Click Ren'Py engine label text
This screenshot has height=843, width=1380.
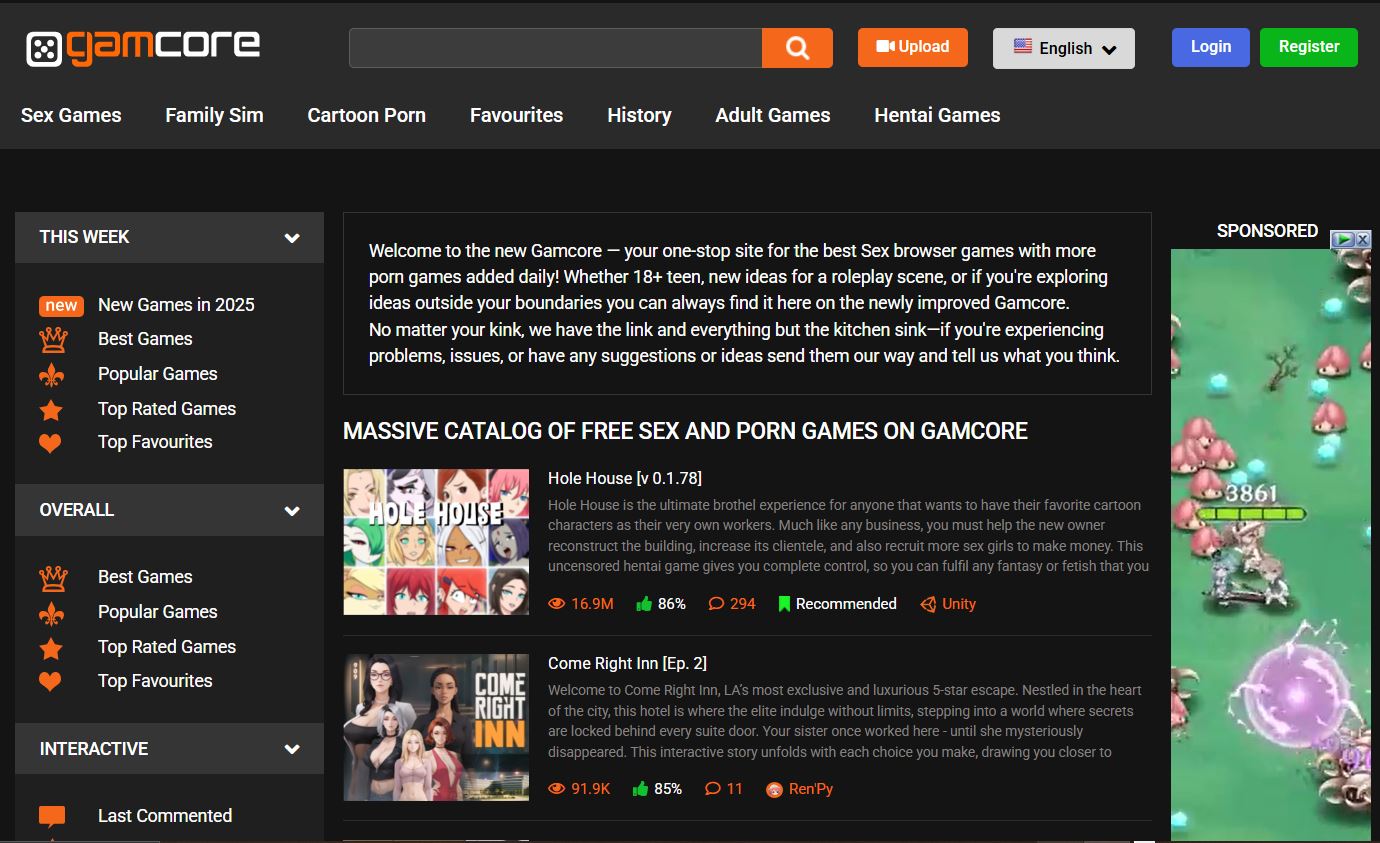tap(810, 789)
